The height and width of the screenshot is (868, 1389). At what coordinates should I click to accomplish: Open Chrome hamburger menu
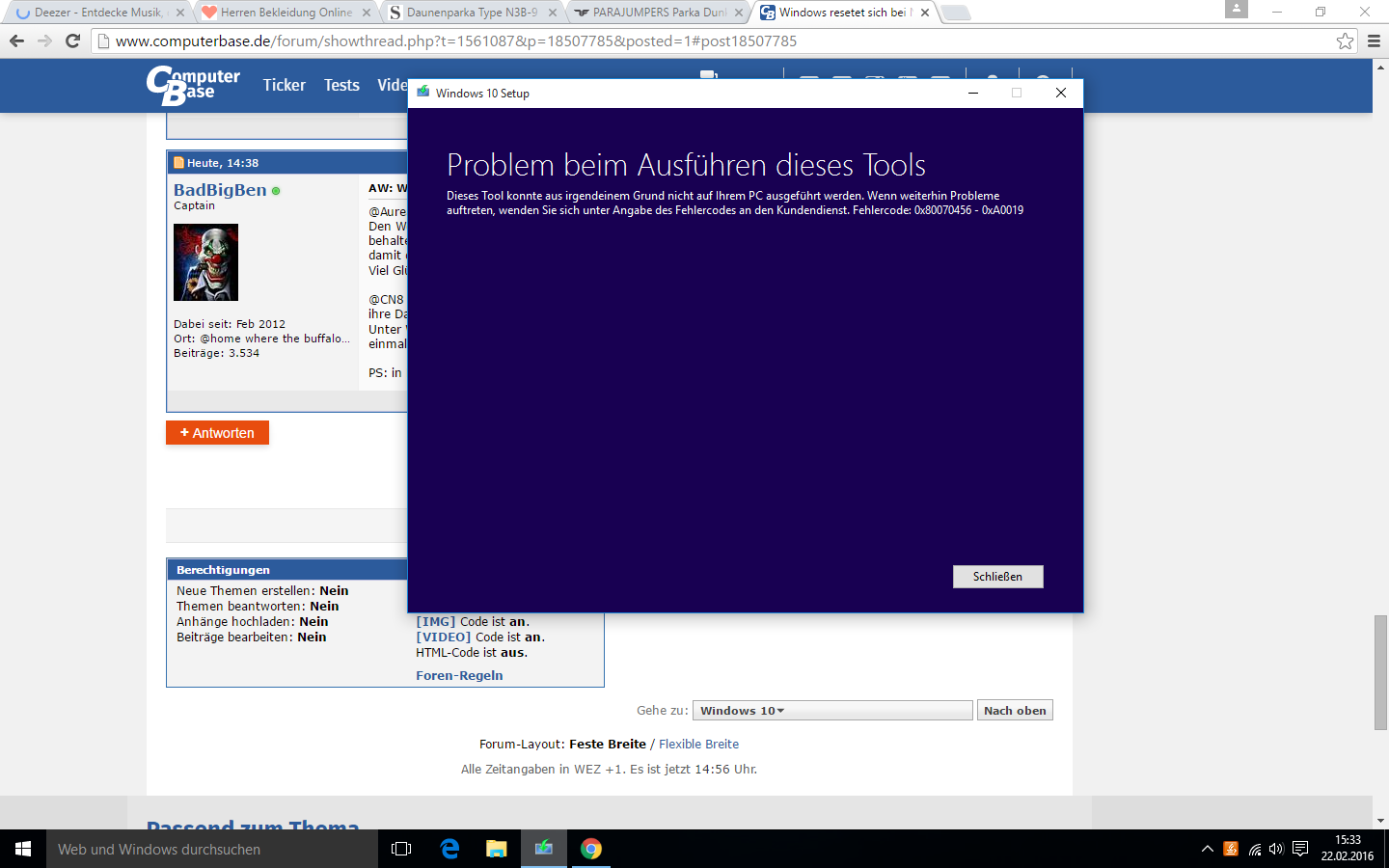pyautogui.click(x=1374, y=41)
